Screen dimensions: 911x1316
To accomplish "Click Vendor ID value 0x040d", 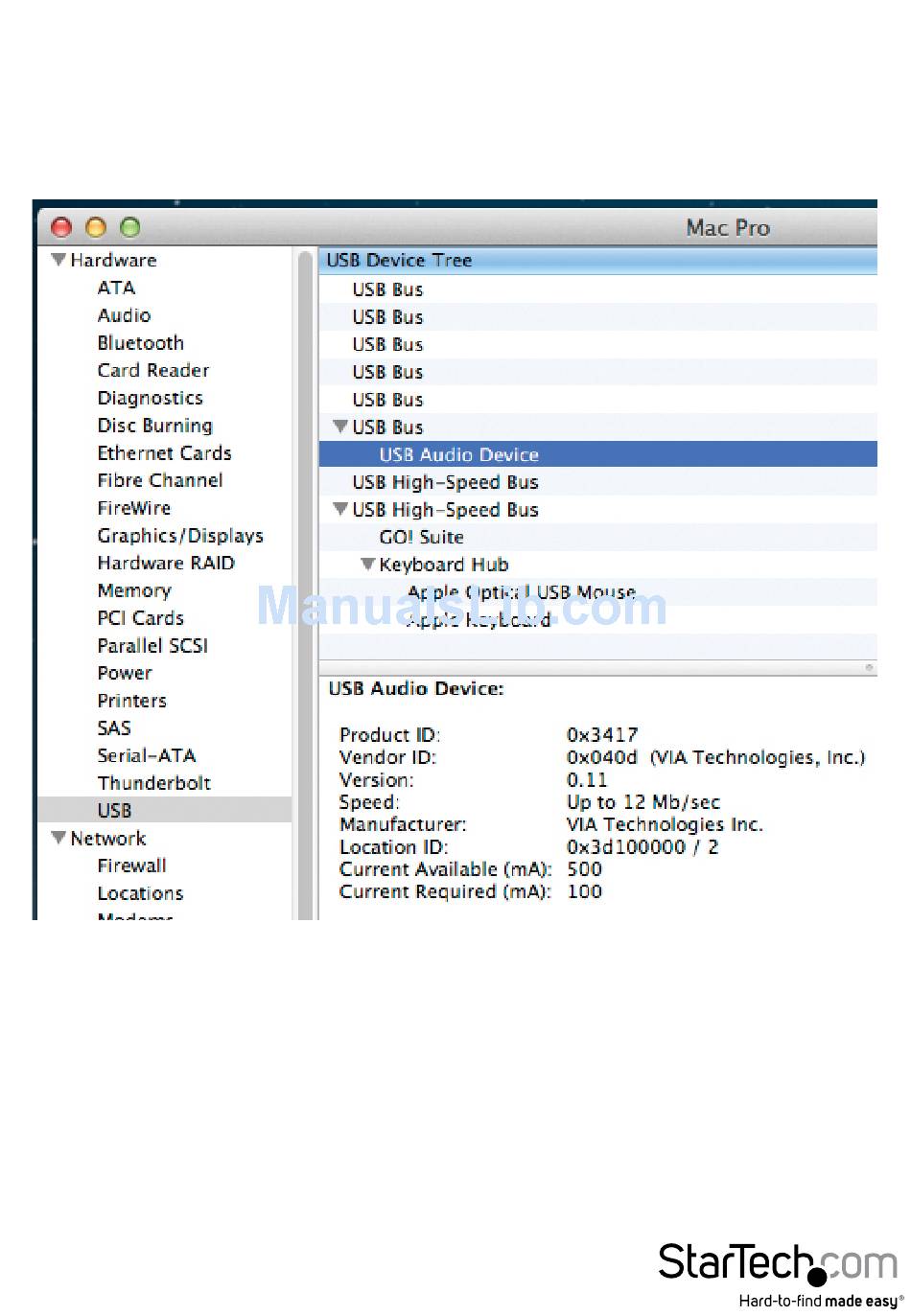I will pyautogui.click(x=601, y=757).
